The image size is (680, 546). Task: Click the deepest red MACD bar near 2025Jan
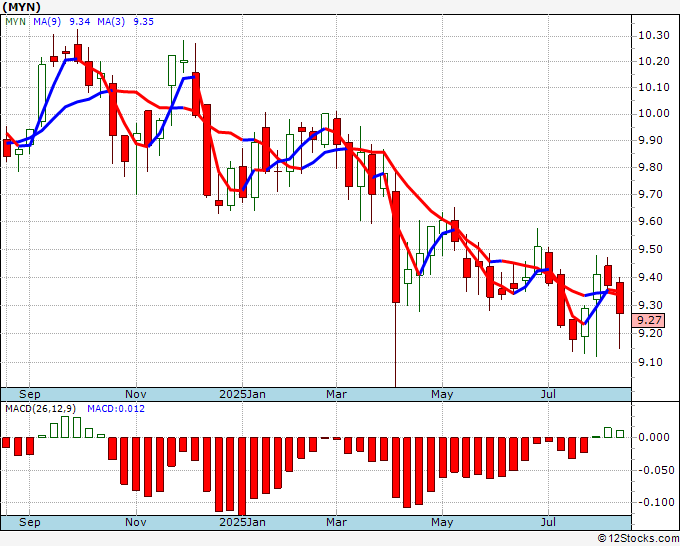(x=242, y=476)
